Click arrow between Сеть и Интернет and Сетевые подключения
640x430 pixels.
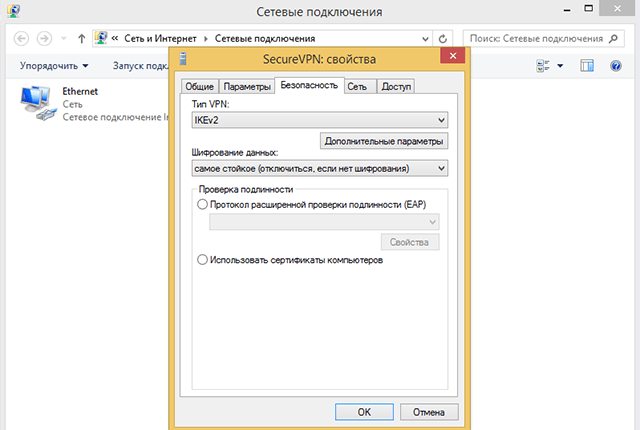tap(206, 39)
